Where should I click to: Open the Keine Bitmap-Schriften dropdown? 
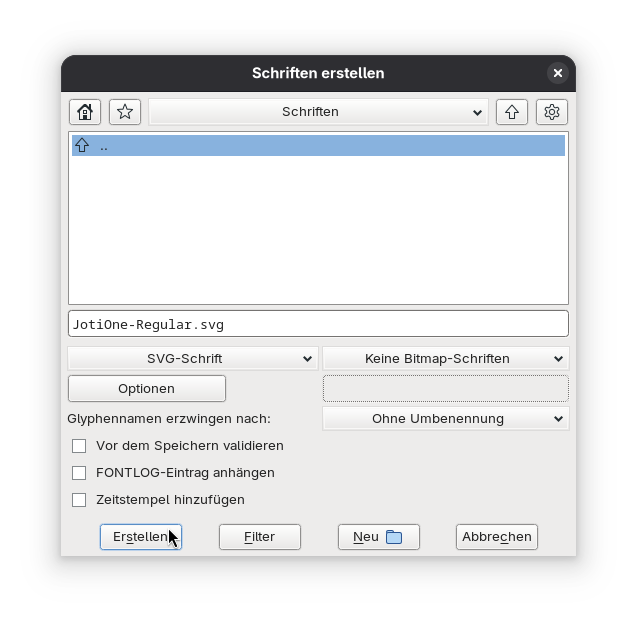pyautogui.click(x=446, y=359)
